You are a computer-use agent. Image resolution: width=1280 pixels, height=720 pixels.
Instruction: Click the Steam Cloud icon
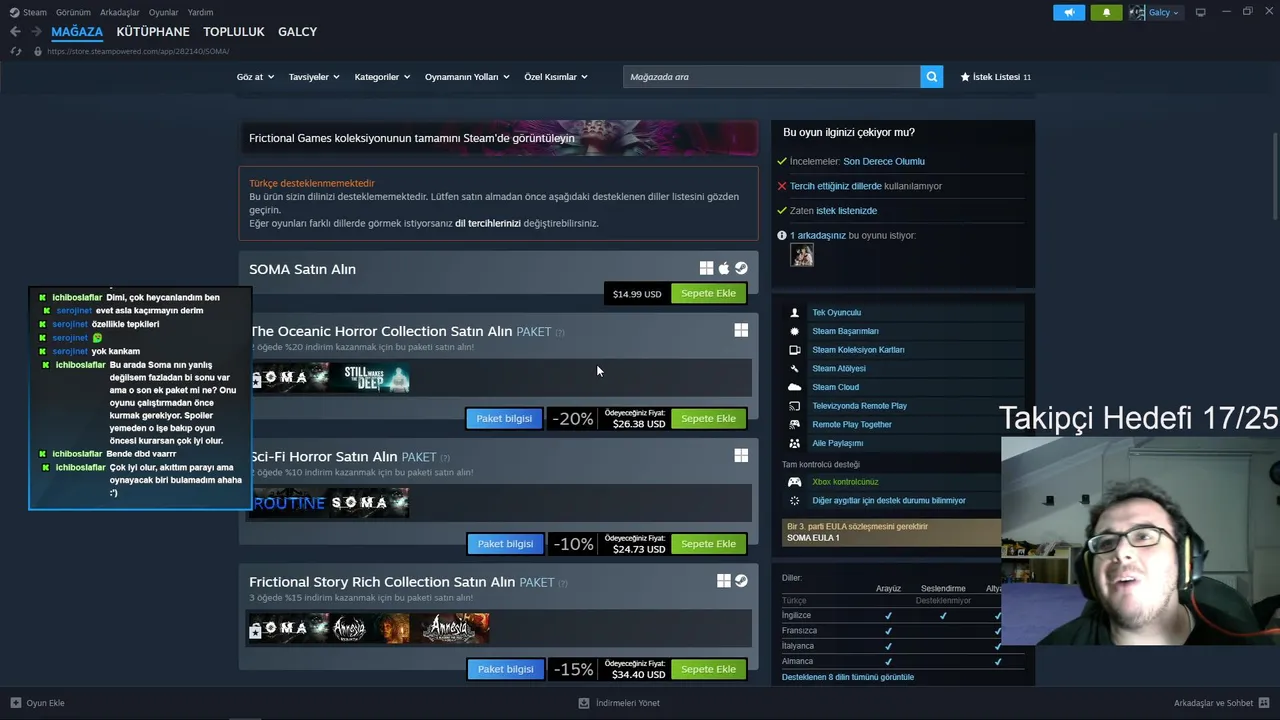(x=795, y=387)
